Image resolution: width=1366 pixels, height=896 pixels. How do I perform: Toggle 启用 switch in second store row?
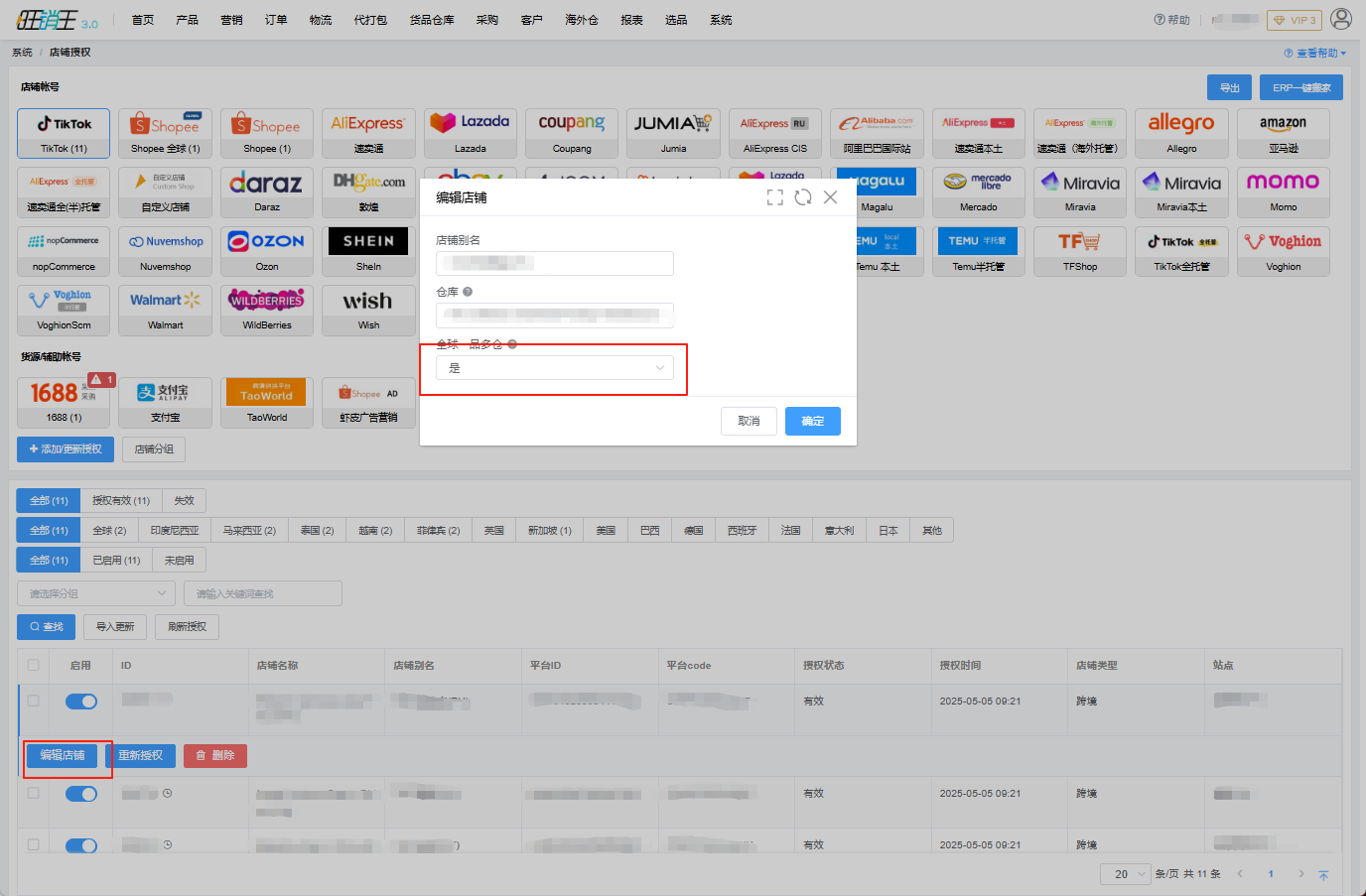click(81, 794)
